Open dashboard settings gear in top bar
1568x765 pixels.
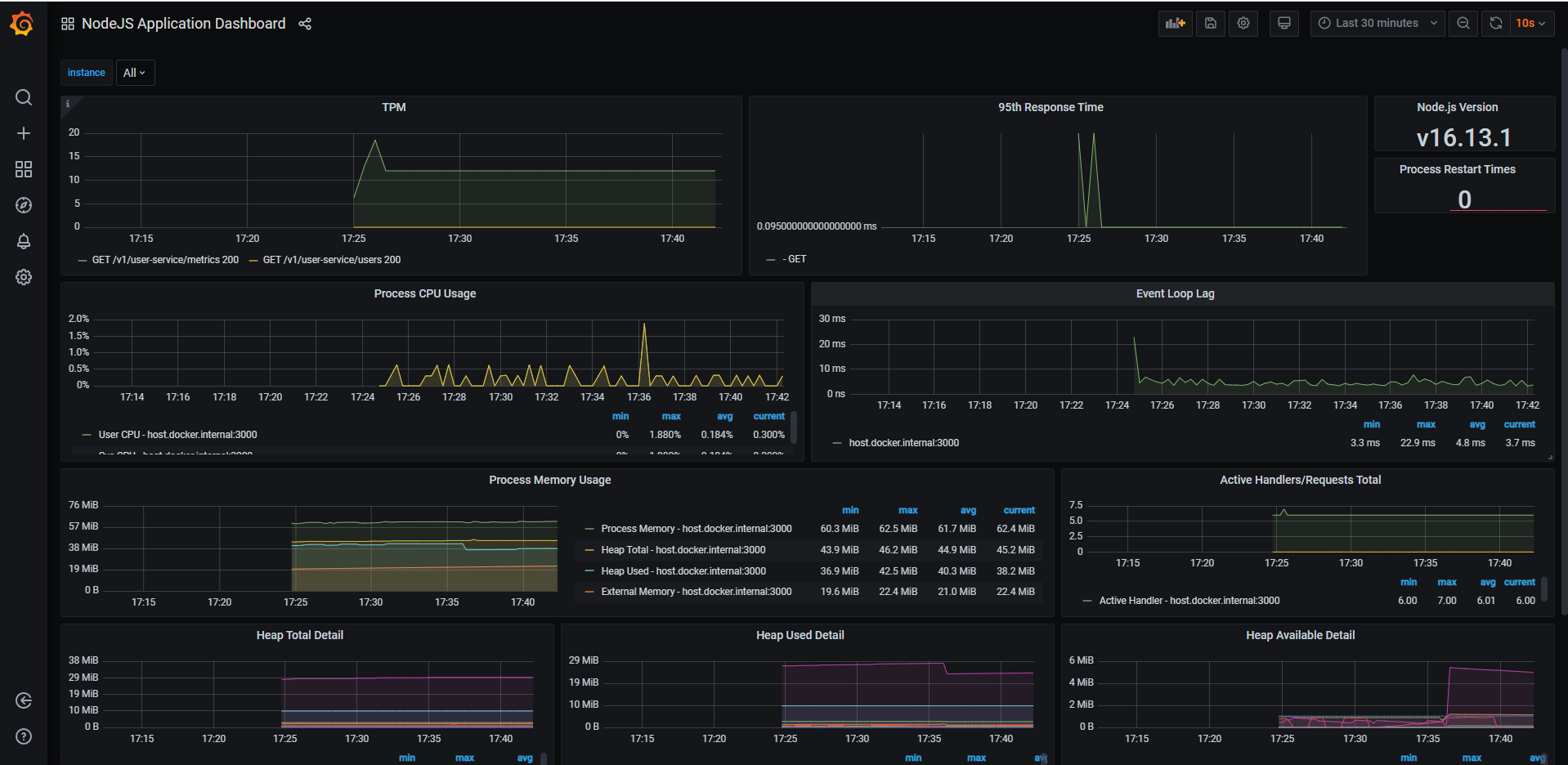(1243, 24)
